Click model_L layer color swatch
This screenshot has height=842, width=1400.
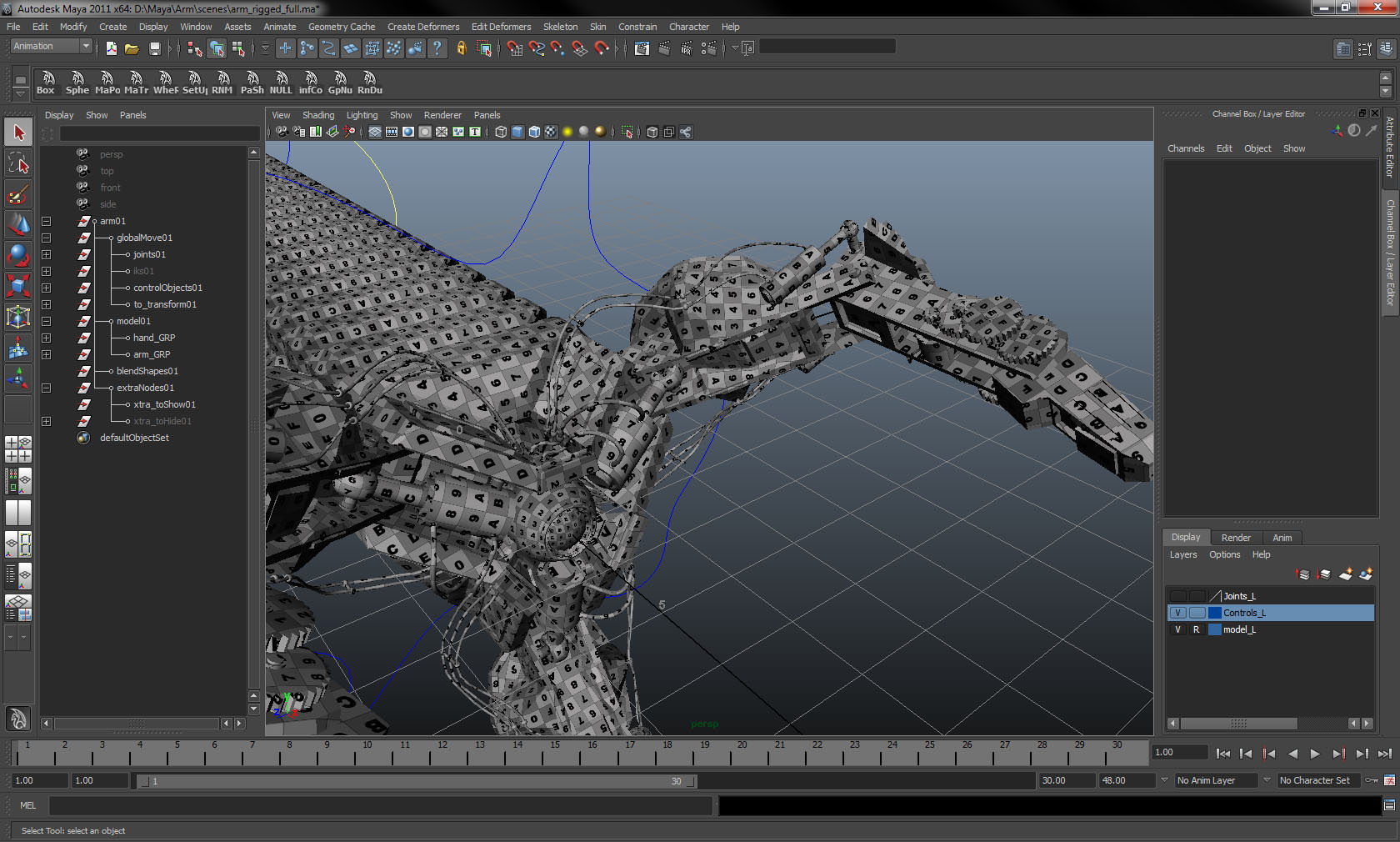(1215, 629)
